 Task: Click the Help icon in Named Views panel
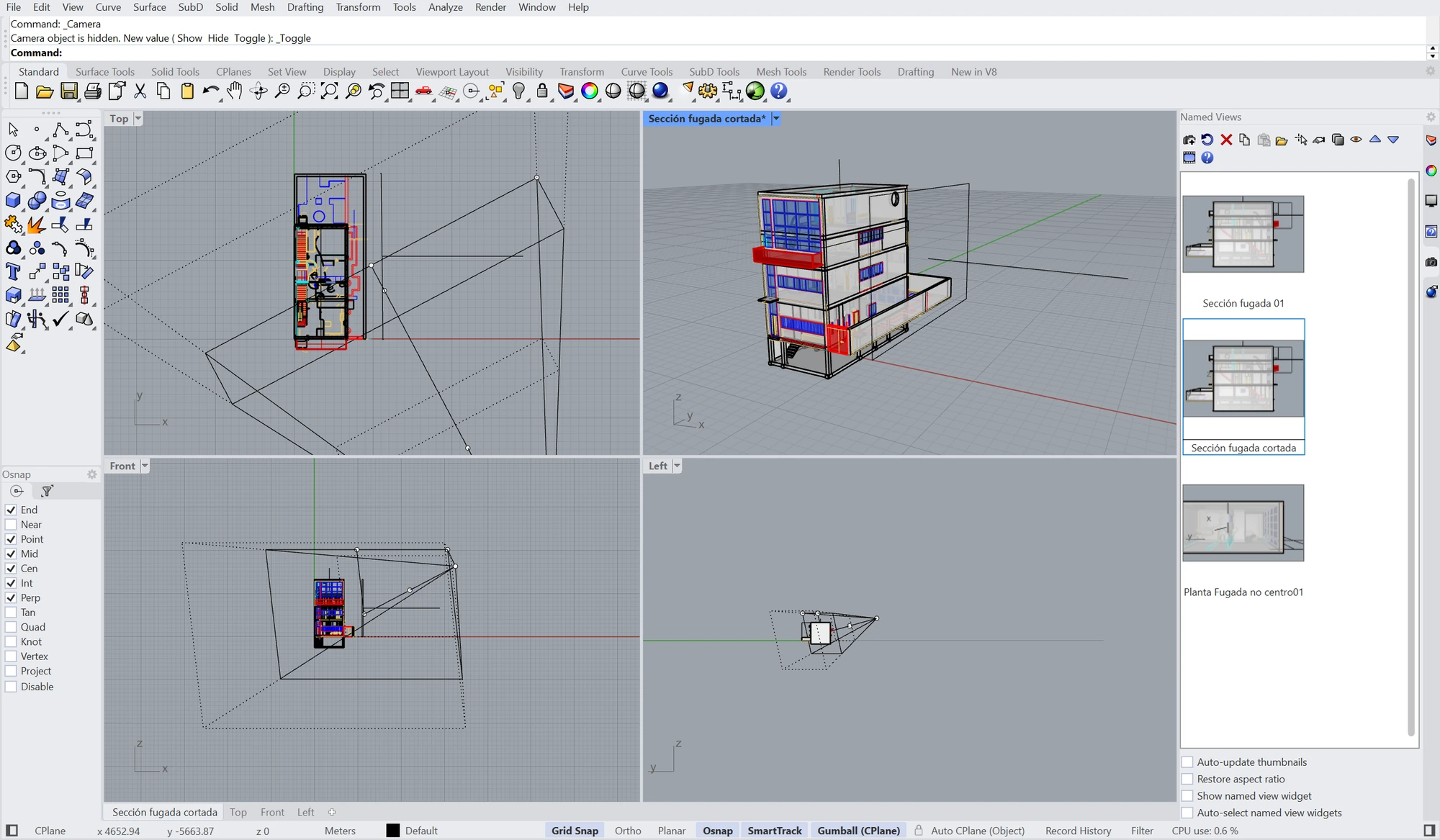(x=1207, y=158)
